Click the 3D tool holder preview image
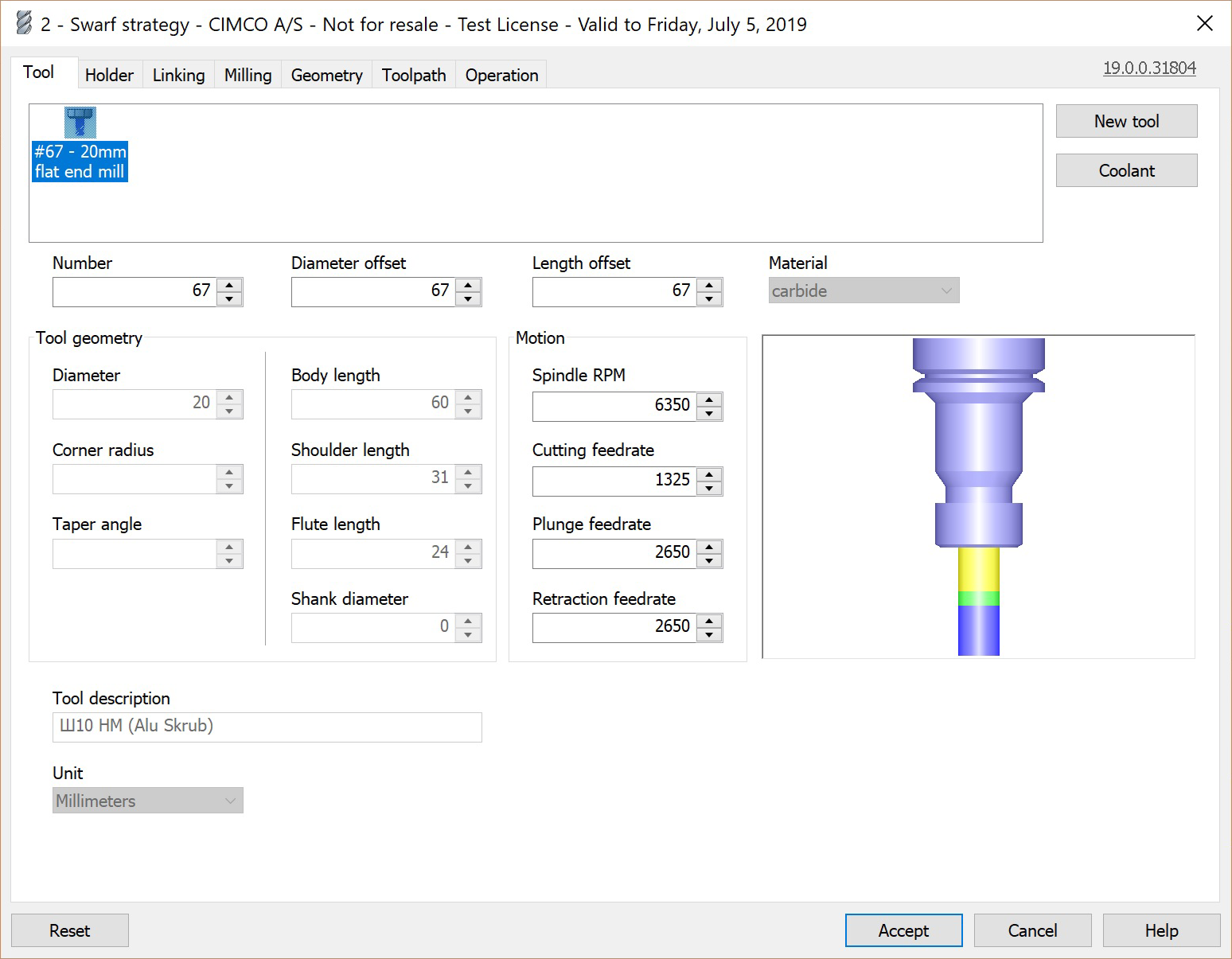The width and height of the screenshot is (1232, 959). tap(978, 497)
